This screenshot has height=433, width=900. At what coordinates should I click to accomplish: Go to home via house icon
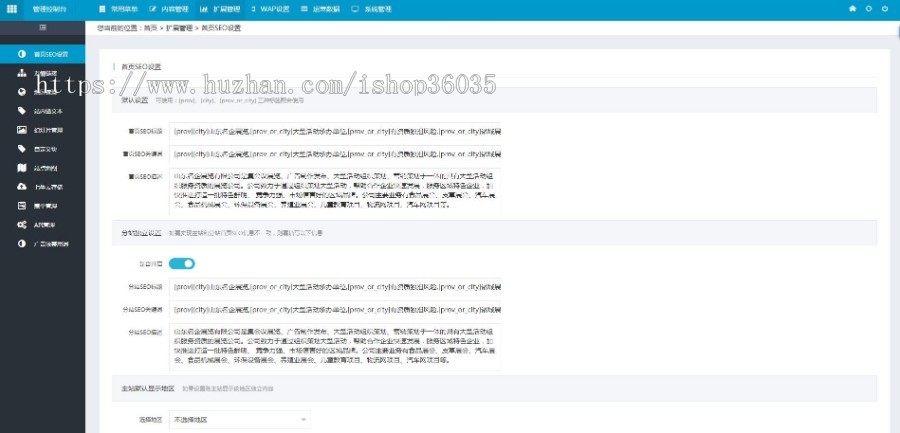852,9
